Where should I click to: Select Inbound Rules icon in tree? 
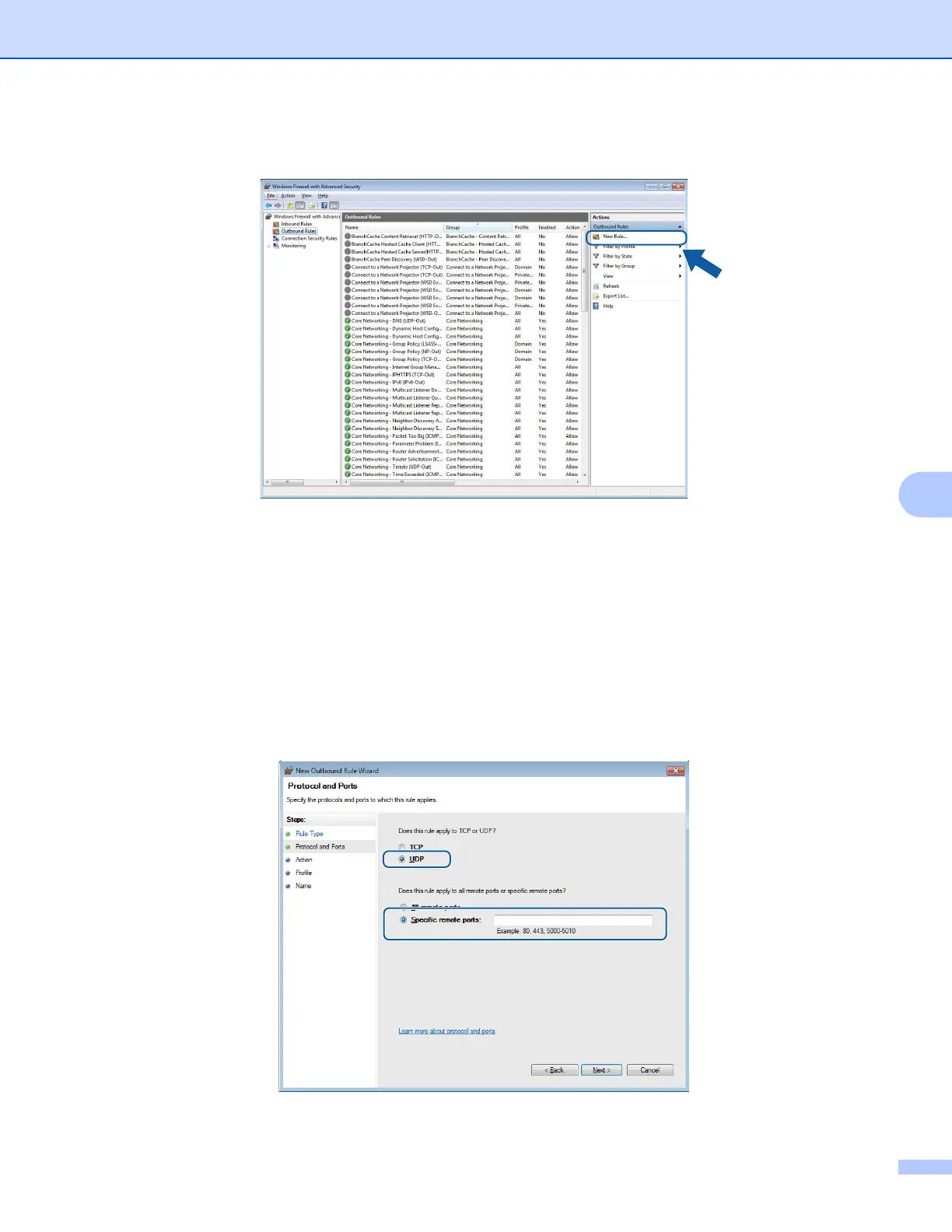point(276,224)
